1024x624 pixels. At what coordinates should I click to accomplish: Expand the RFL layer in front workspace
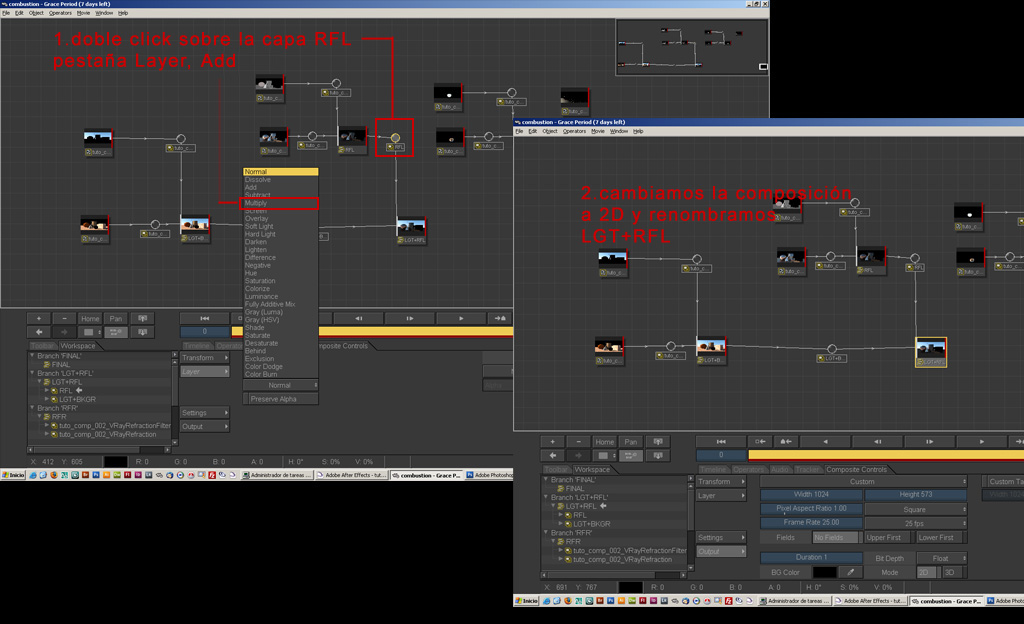[x=560, y=514]
